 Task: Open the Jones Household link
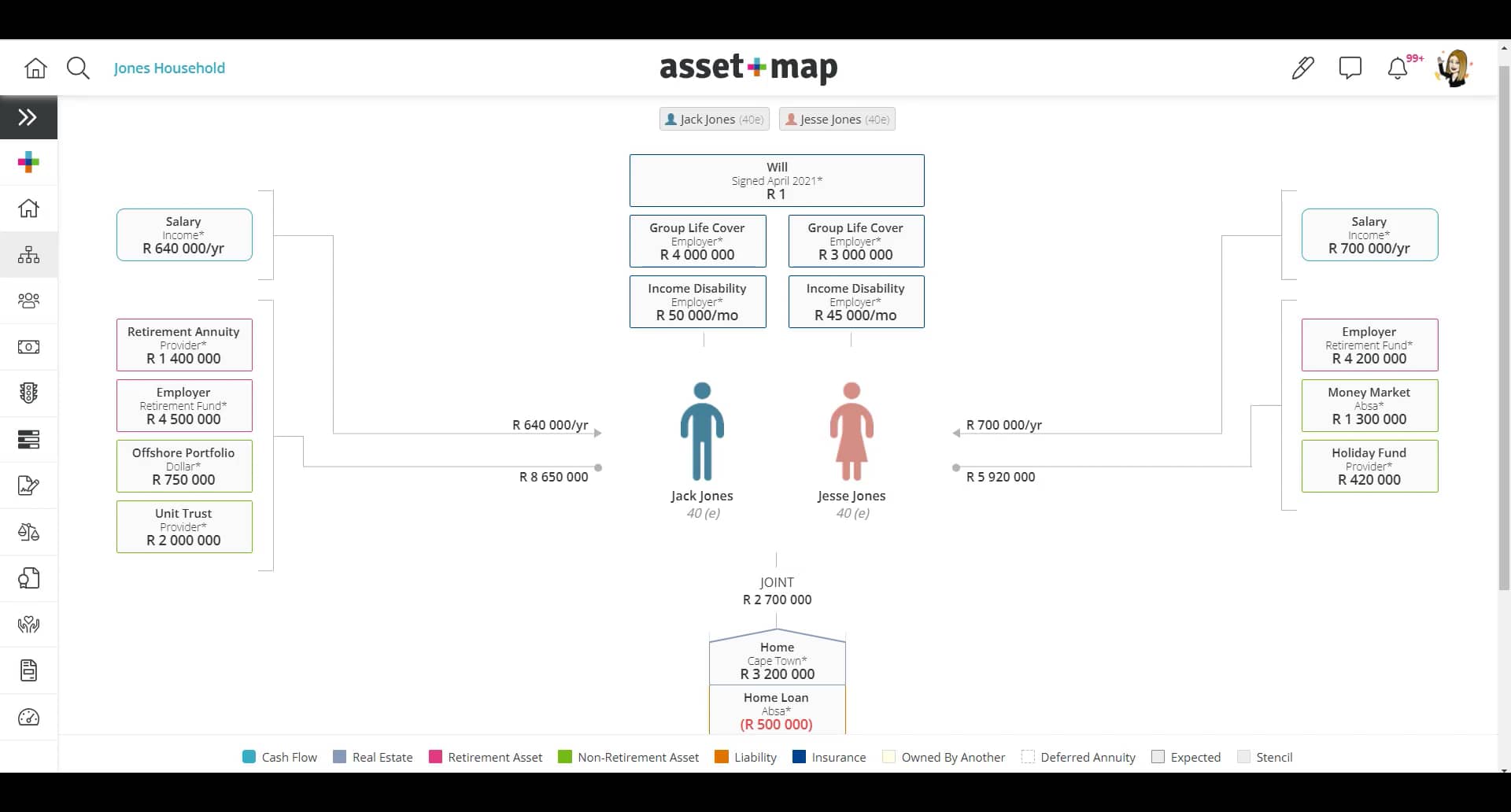click(169, 68)
